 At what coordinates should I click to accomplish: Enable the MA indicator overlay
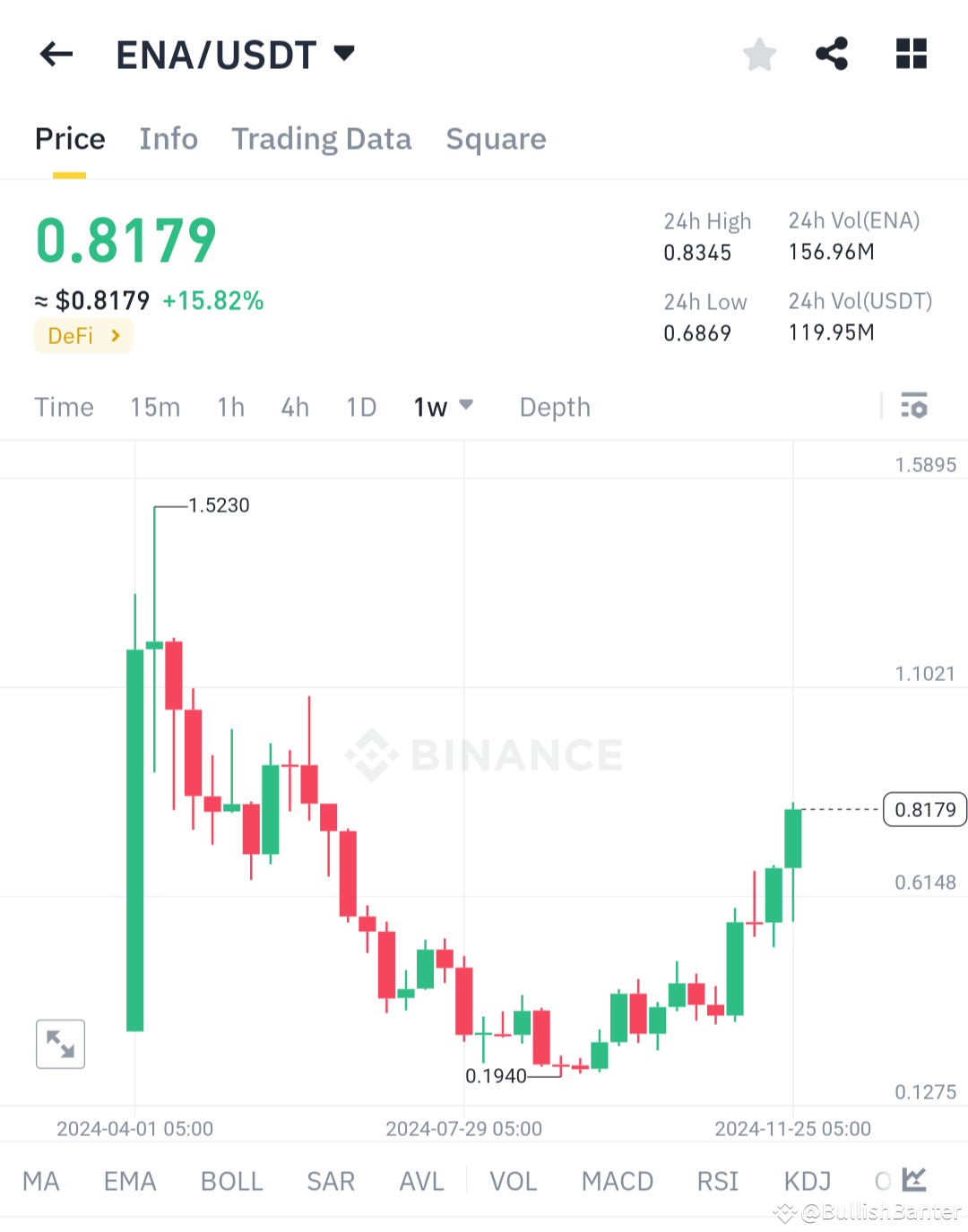click(x=41, y=1181)
